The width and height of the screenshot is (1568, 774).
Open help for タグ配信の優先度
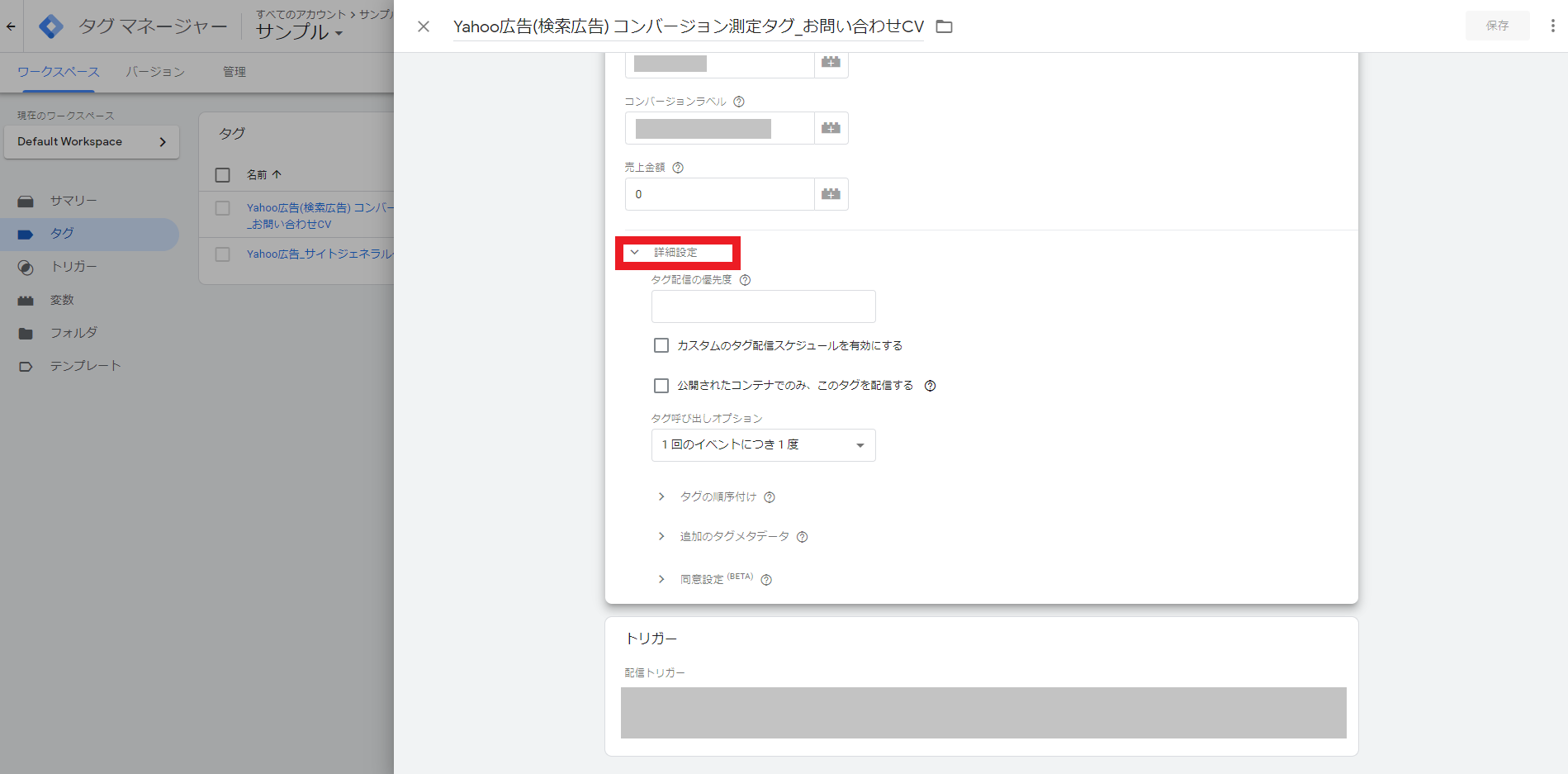[x=745, y=280]
